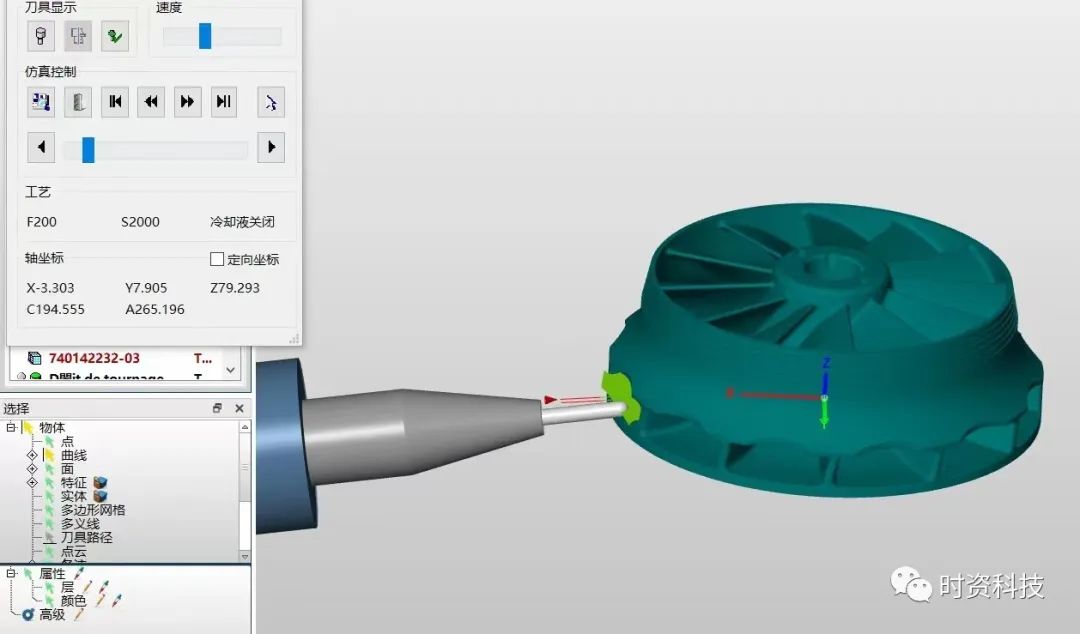Click the pencil icon next to 层

87,586
